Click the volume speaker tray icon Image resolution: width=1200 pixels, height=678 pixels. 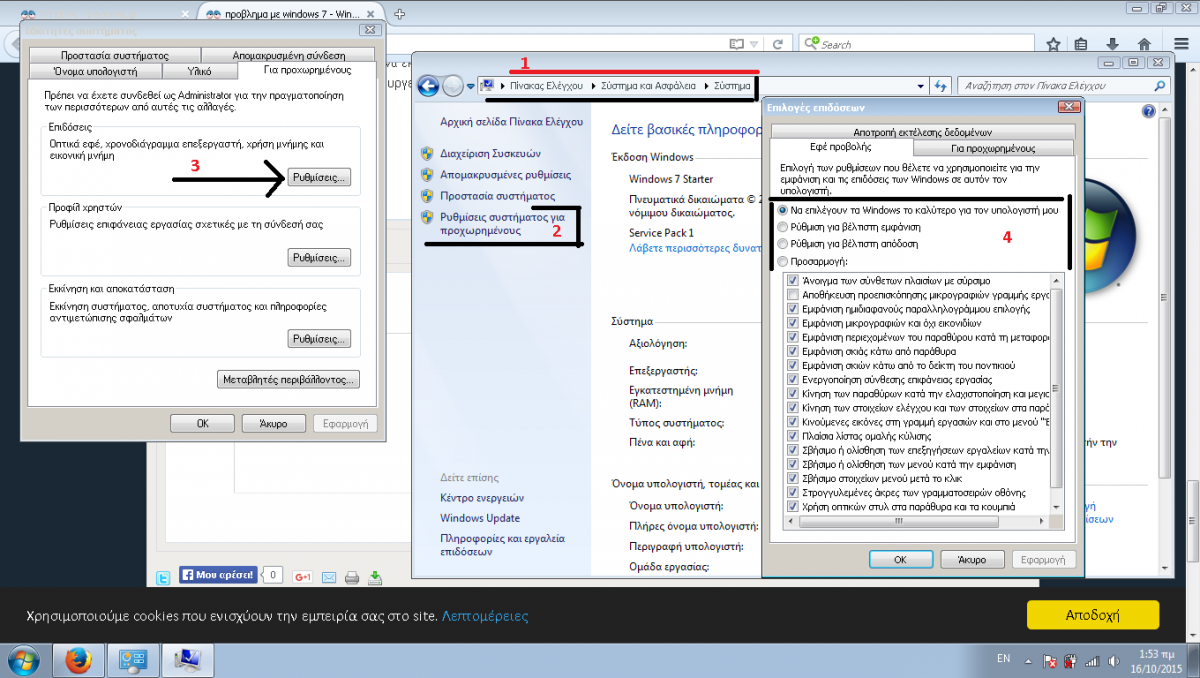click(1116, 661)
